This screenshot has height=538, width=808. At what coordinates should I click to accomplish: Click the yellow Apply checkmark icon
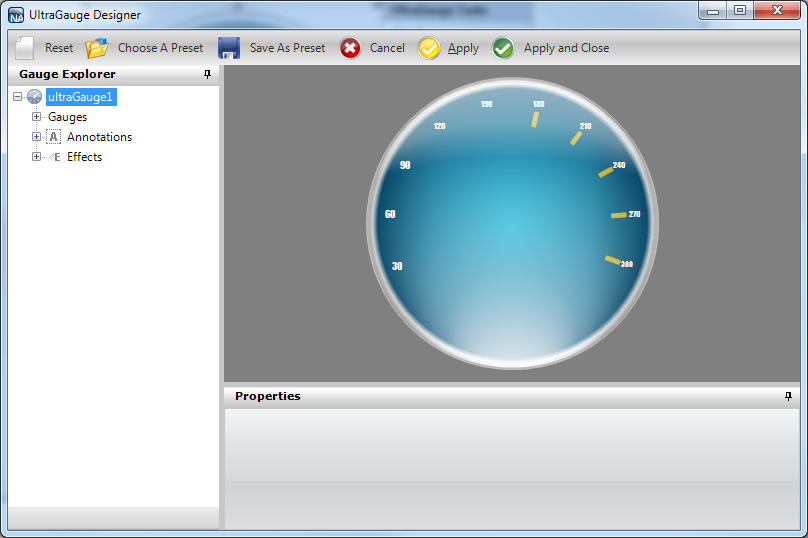point(429,48)
